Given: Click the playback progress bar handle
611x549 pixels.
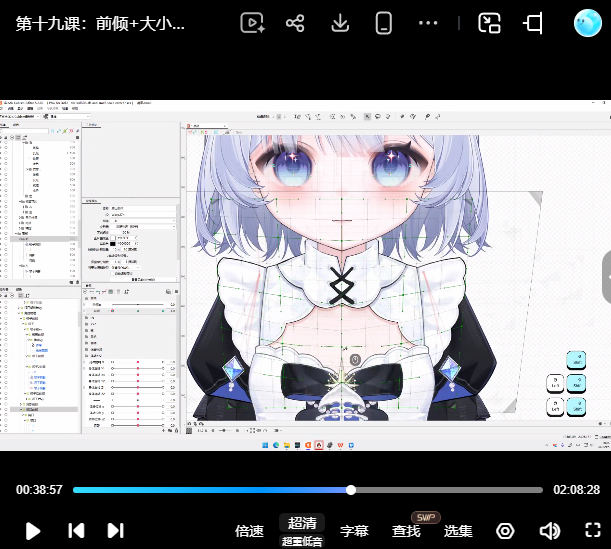Looking at the screenshot, I should (351, 490).
